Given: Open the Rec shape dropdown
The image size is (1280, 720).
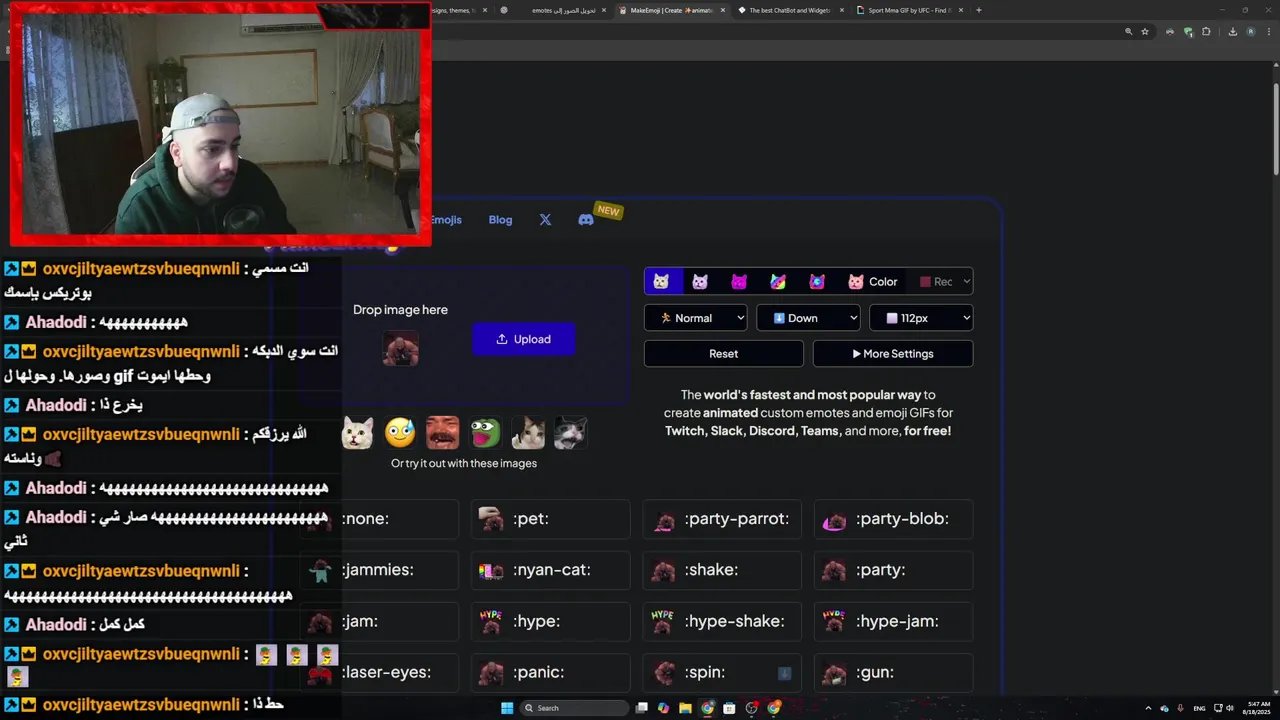Looking at the screenshot, I should (944, 282).
